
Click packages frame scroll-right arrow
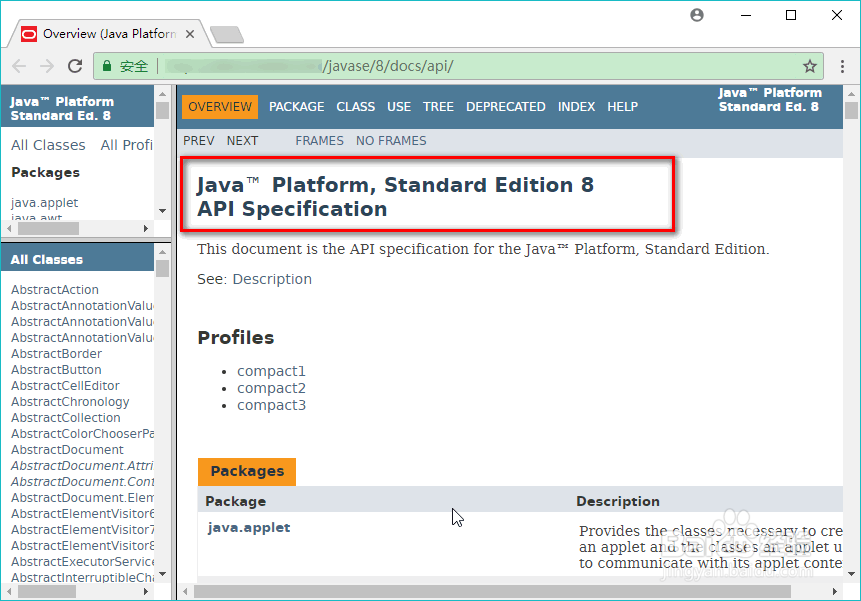coord(146,228)
